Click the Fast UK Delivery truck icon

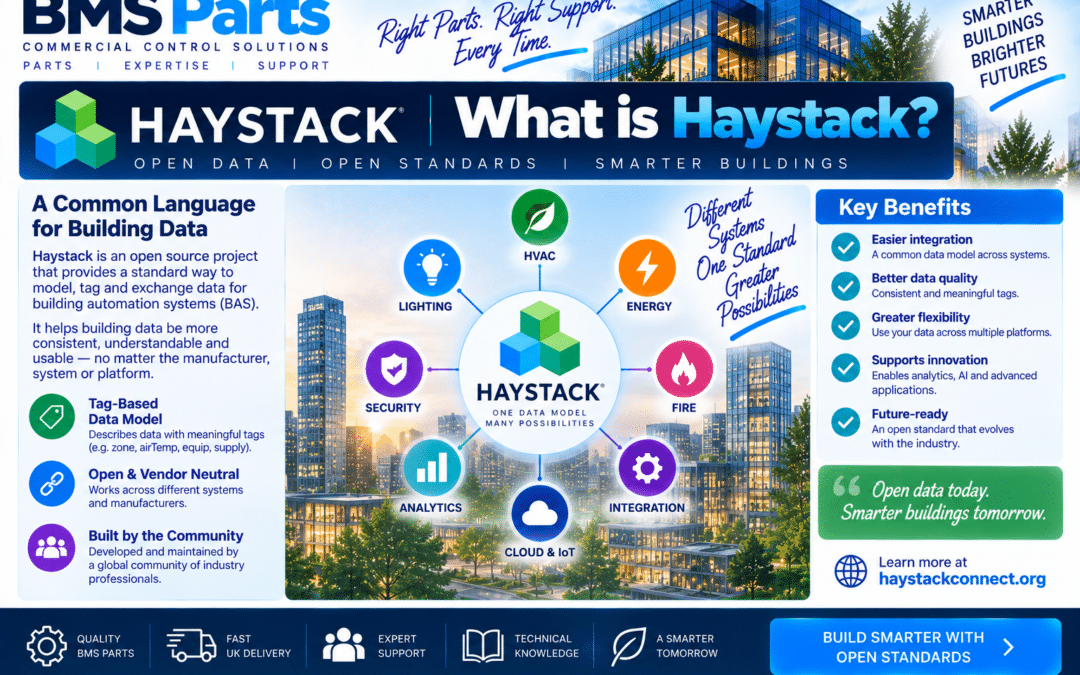pyautogui.click(x=191, y=645)
